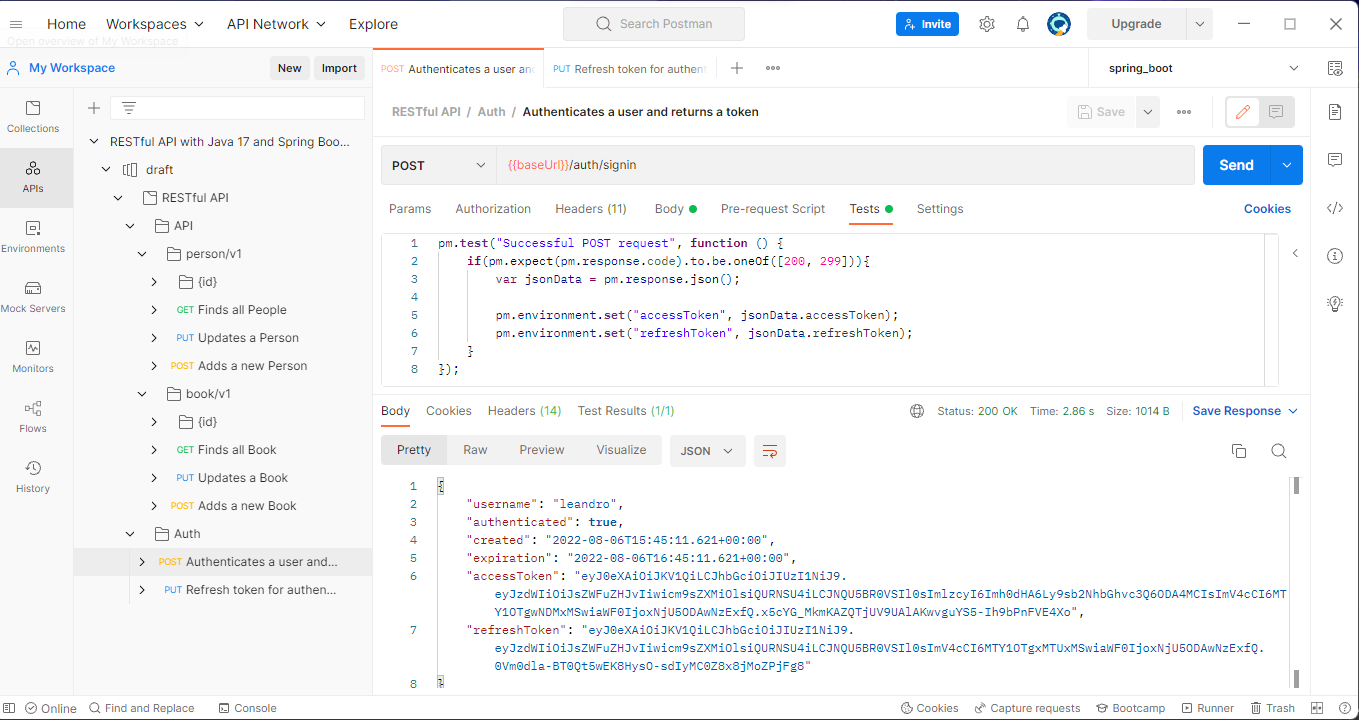Toggle word wrap in response body
This screenshot has width=1359, height=720.
pyautogui.click(x=770, y=451)
